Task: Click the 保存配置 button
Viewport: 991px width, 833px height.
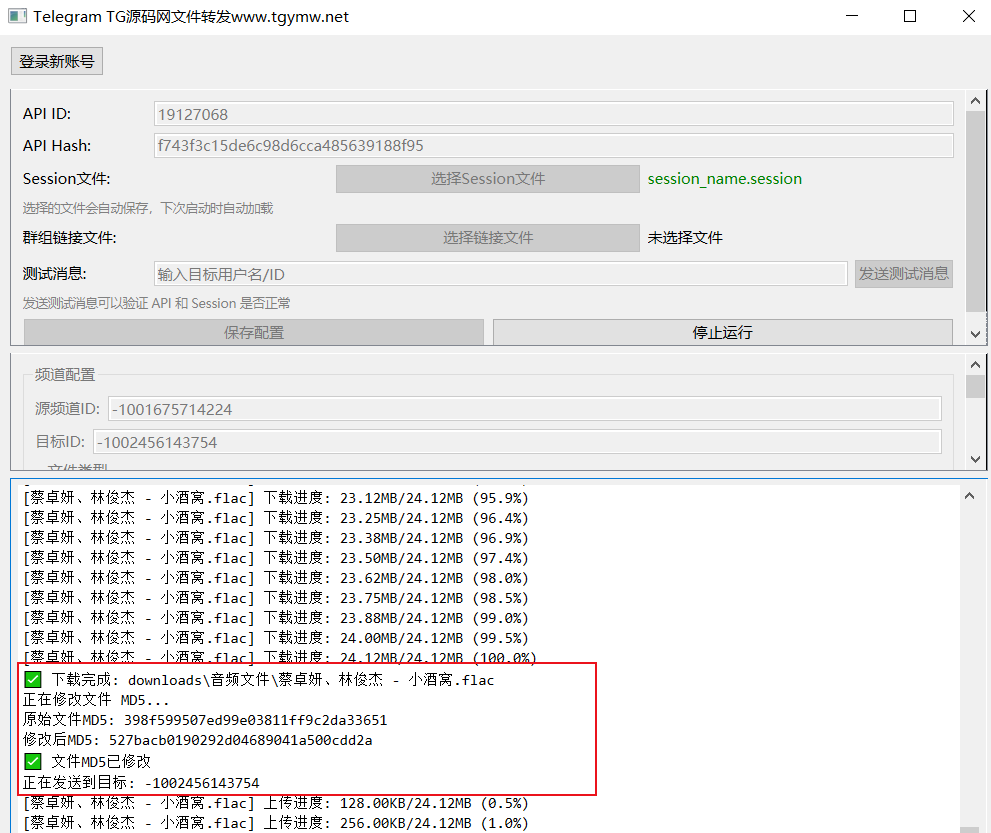Action: (x=254, y=332)
